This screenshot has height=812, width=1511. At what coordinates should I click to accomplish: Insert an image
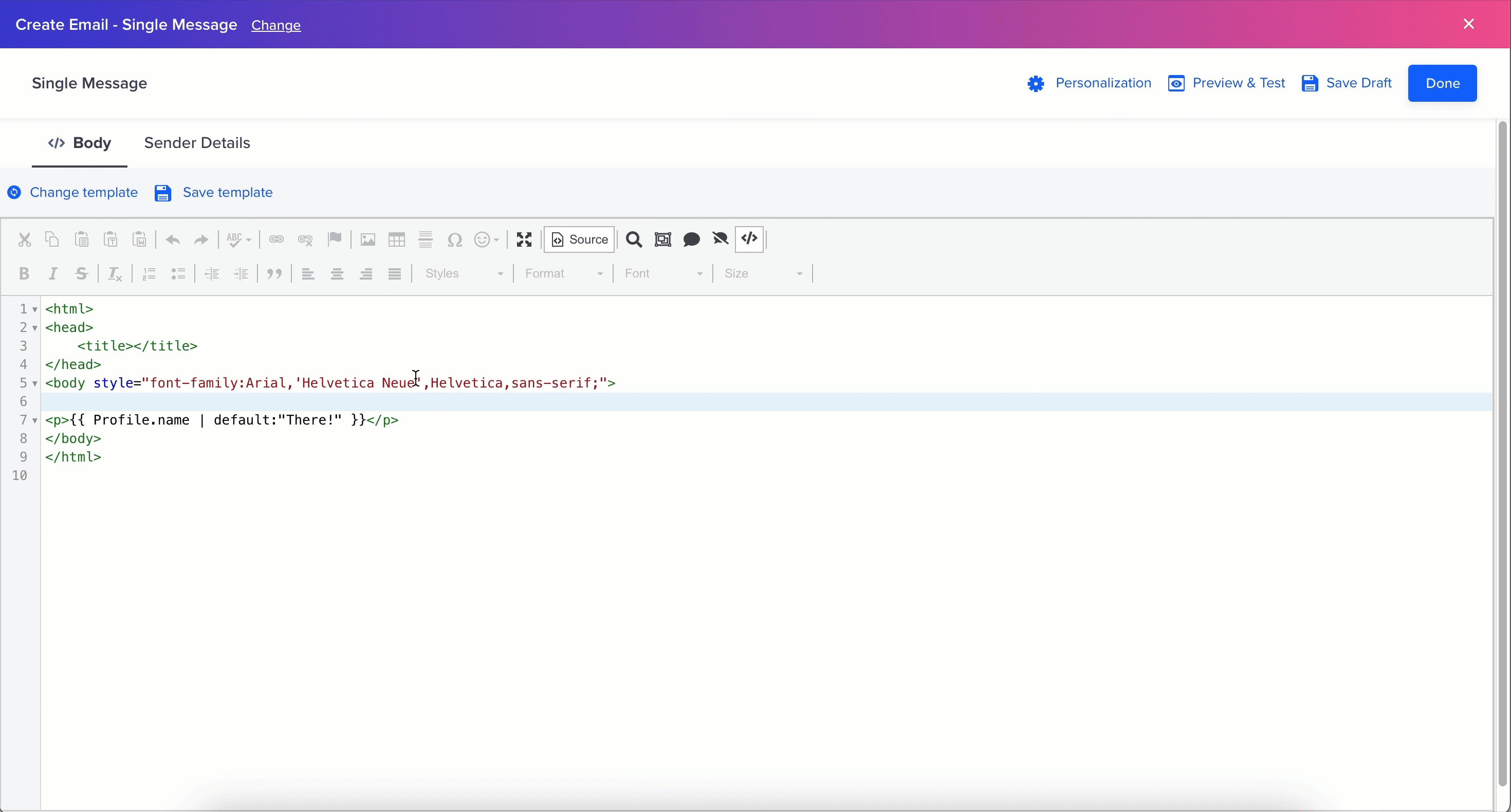point(368,239)
